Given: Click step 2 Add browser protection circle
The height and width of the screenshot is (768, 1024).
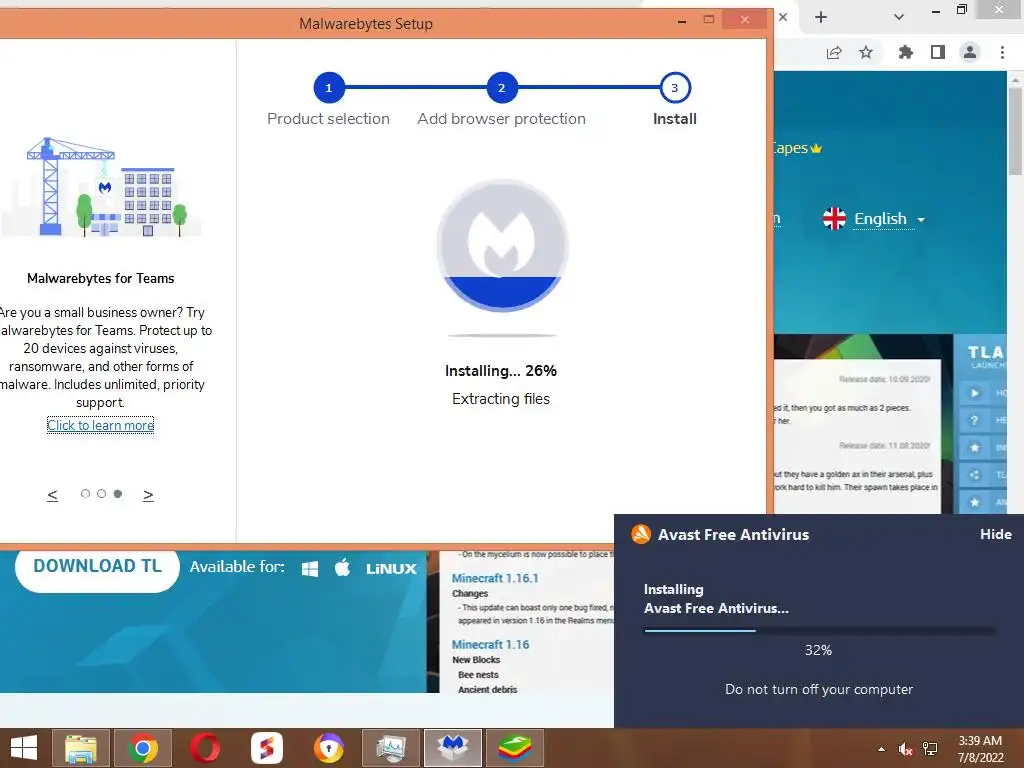Looking at the screenshot, I should click(x=502, y=88).
